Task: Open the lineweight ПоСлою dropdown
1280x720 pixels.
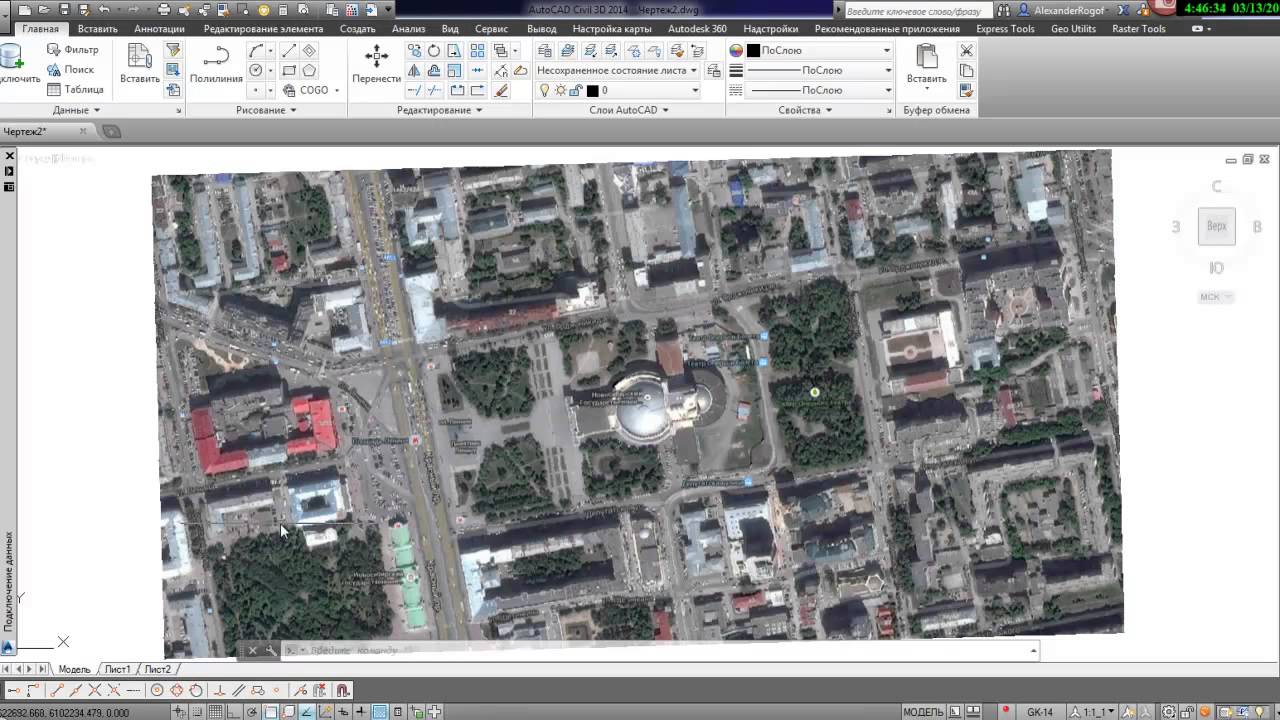Action: click(x=886, y=70)
